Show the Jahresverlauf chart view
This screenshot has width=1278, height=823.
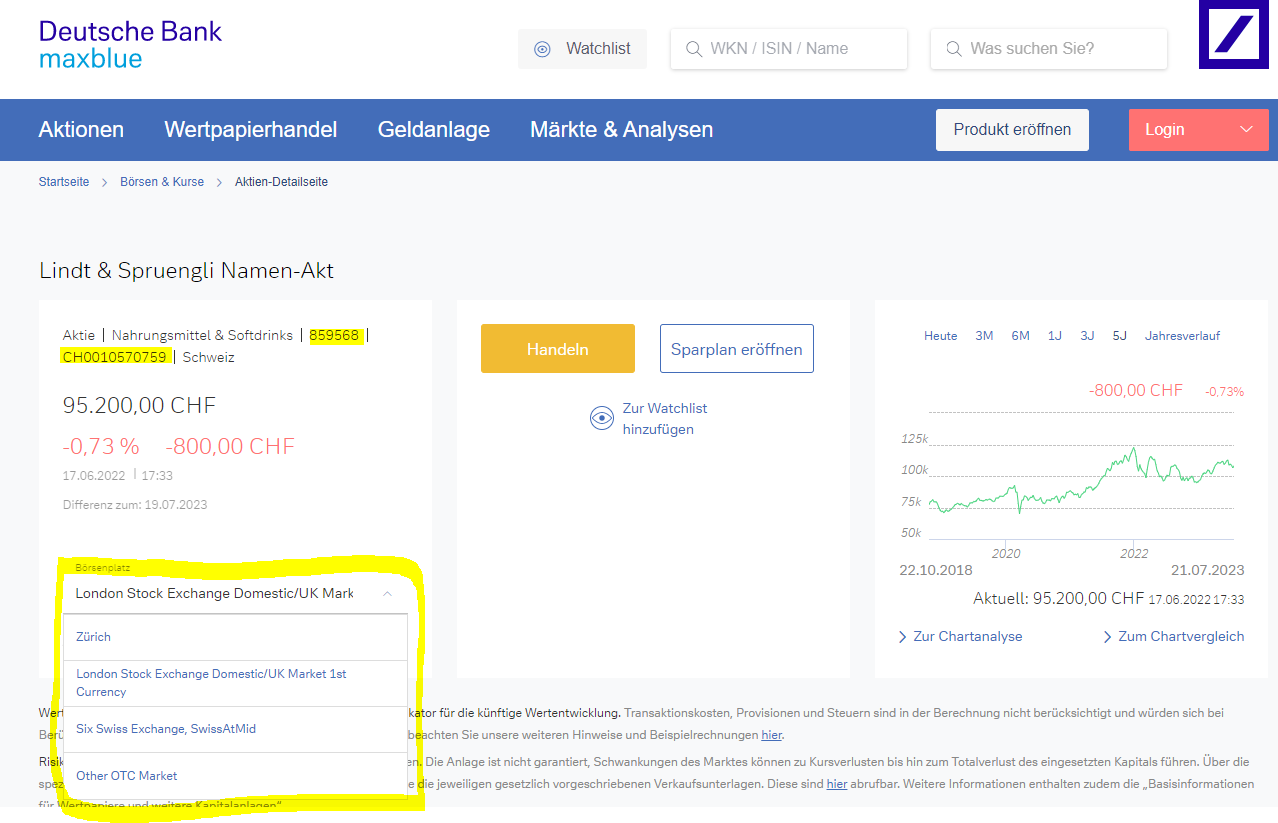pos(1182,336)
